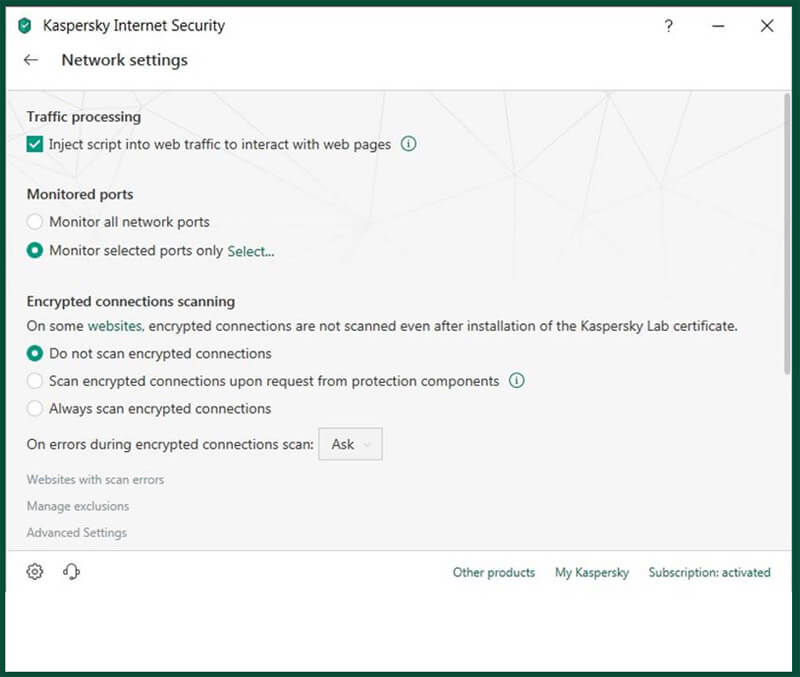
Task: Open the Select... ports link
Action: coord(251,251)
